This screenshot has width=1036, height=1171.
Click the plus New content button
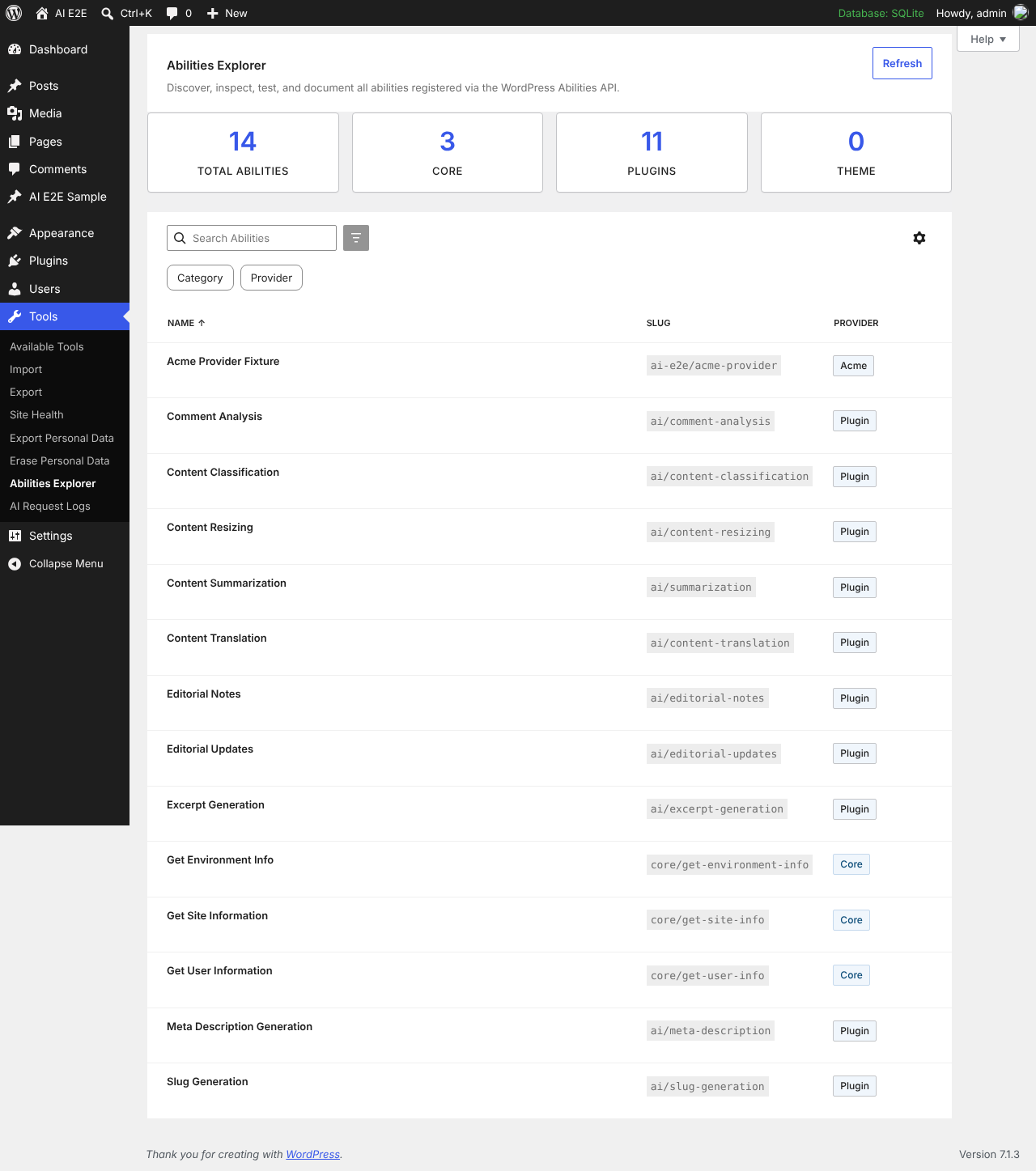coord(227,13)
